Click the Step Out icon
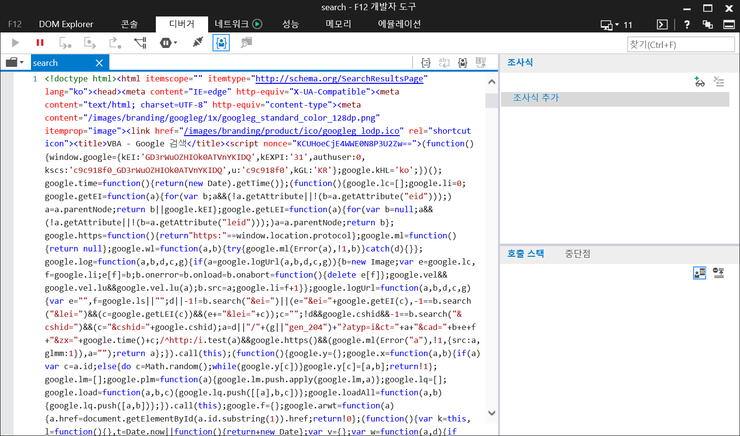740x436 pixels. click(x=115, y=43)
